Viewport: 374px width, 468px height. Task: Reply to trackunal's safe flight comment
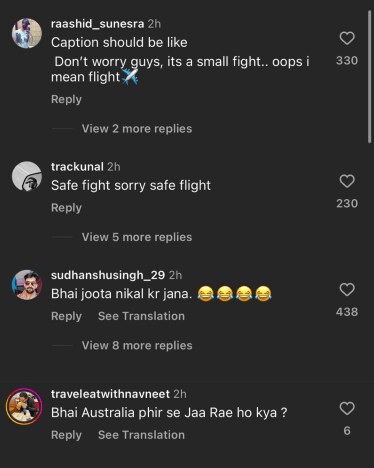point(66,208)
